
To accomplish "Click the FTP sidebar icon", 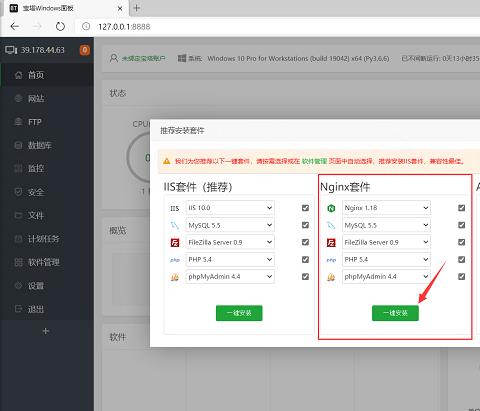I will 19,122.
